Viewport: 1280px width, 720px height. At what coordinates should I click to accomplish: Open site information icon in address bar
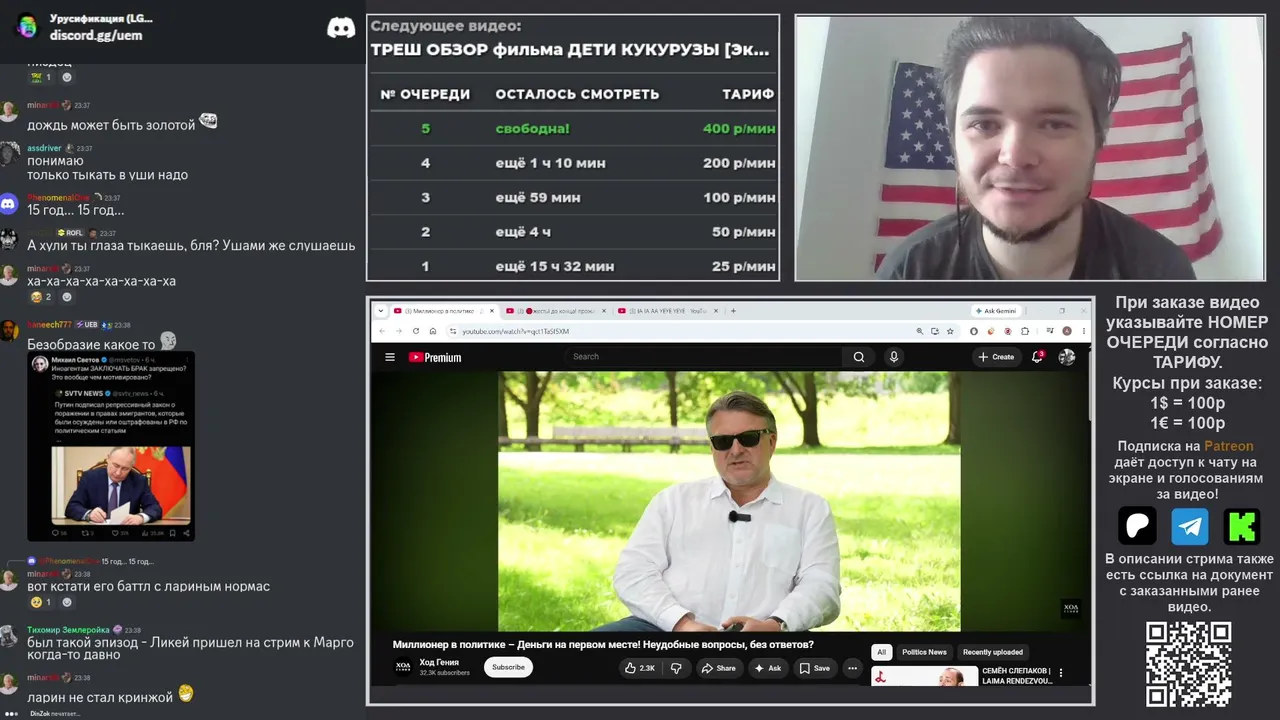tap(452, 331)
